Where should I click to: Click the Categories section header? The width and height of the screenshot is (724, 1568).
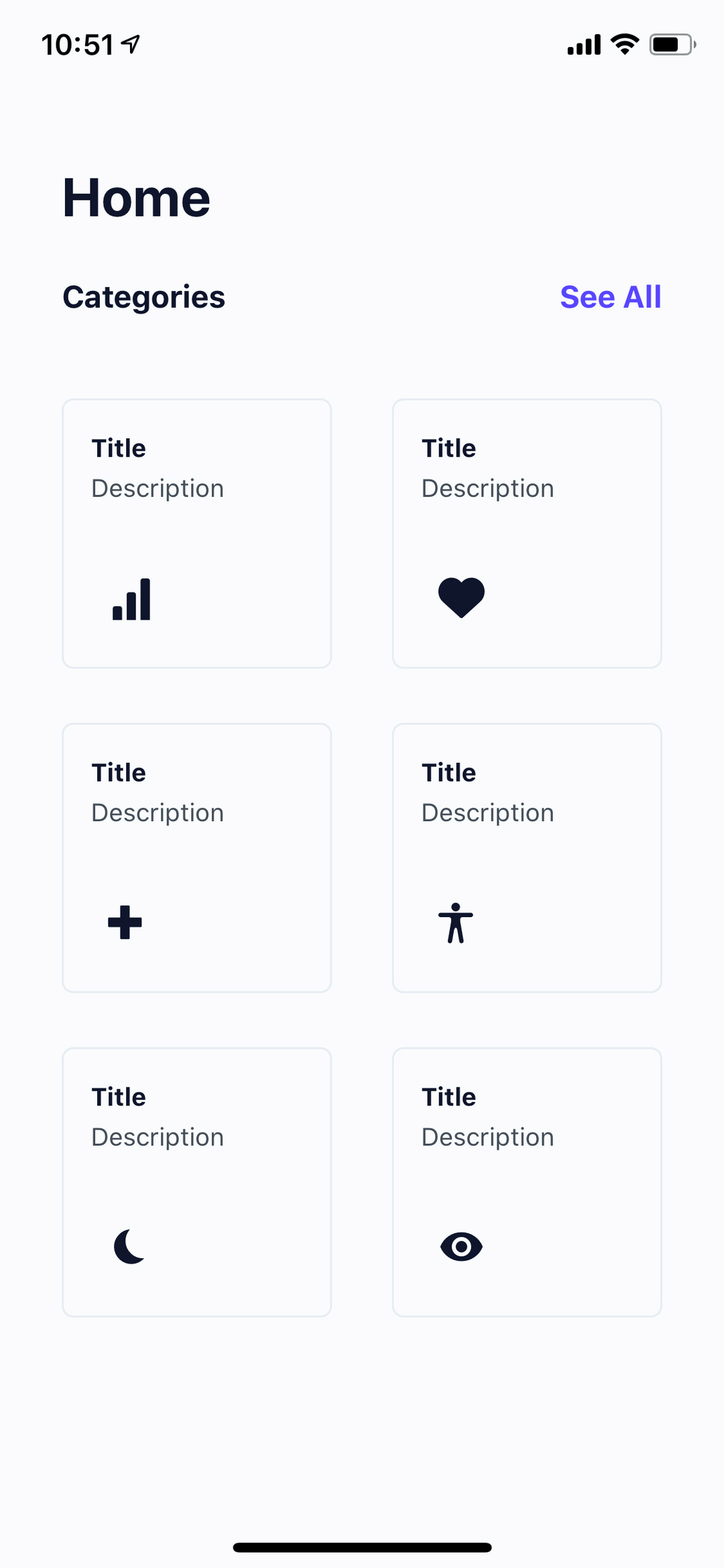coord(143,297)
